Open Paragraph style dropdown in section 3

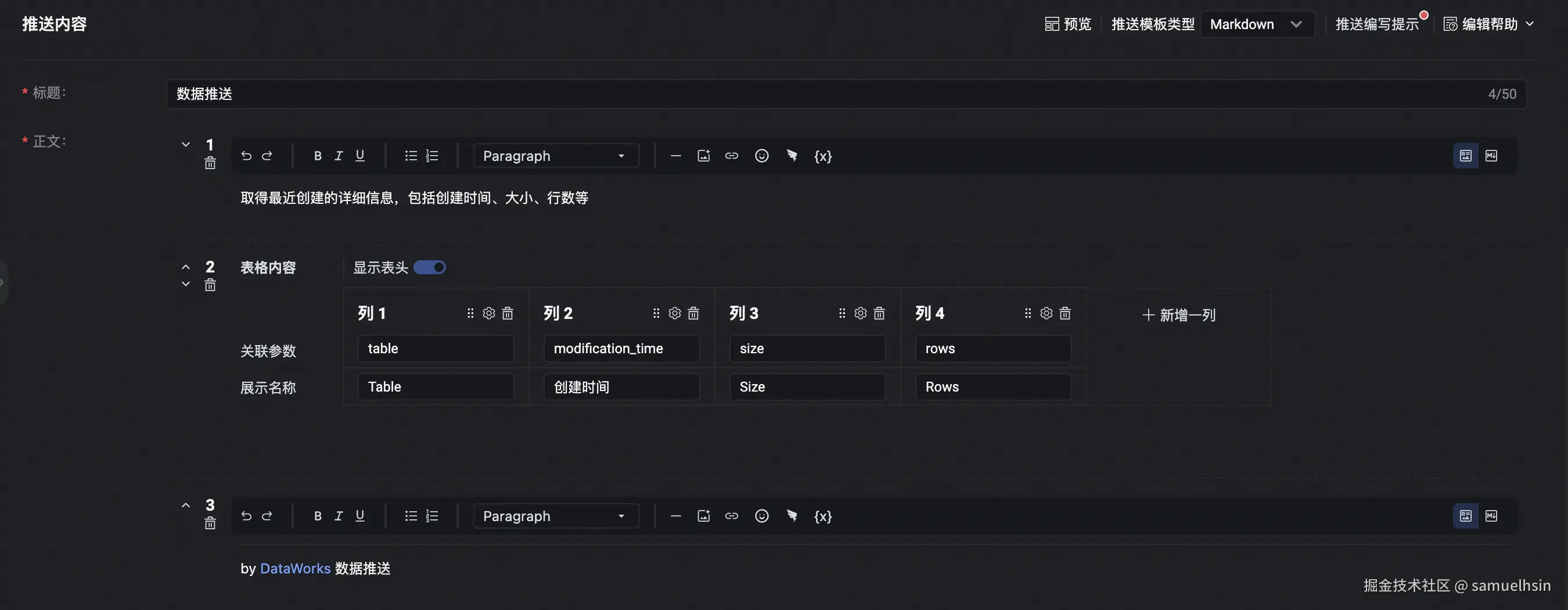pyautogui.click(x=556, y=516)
